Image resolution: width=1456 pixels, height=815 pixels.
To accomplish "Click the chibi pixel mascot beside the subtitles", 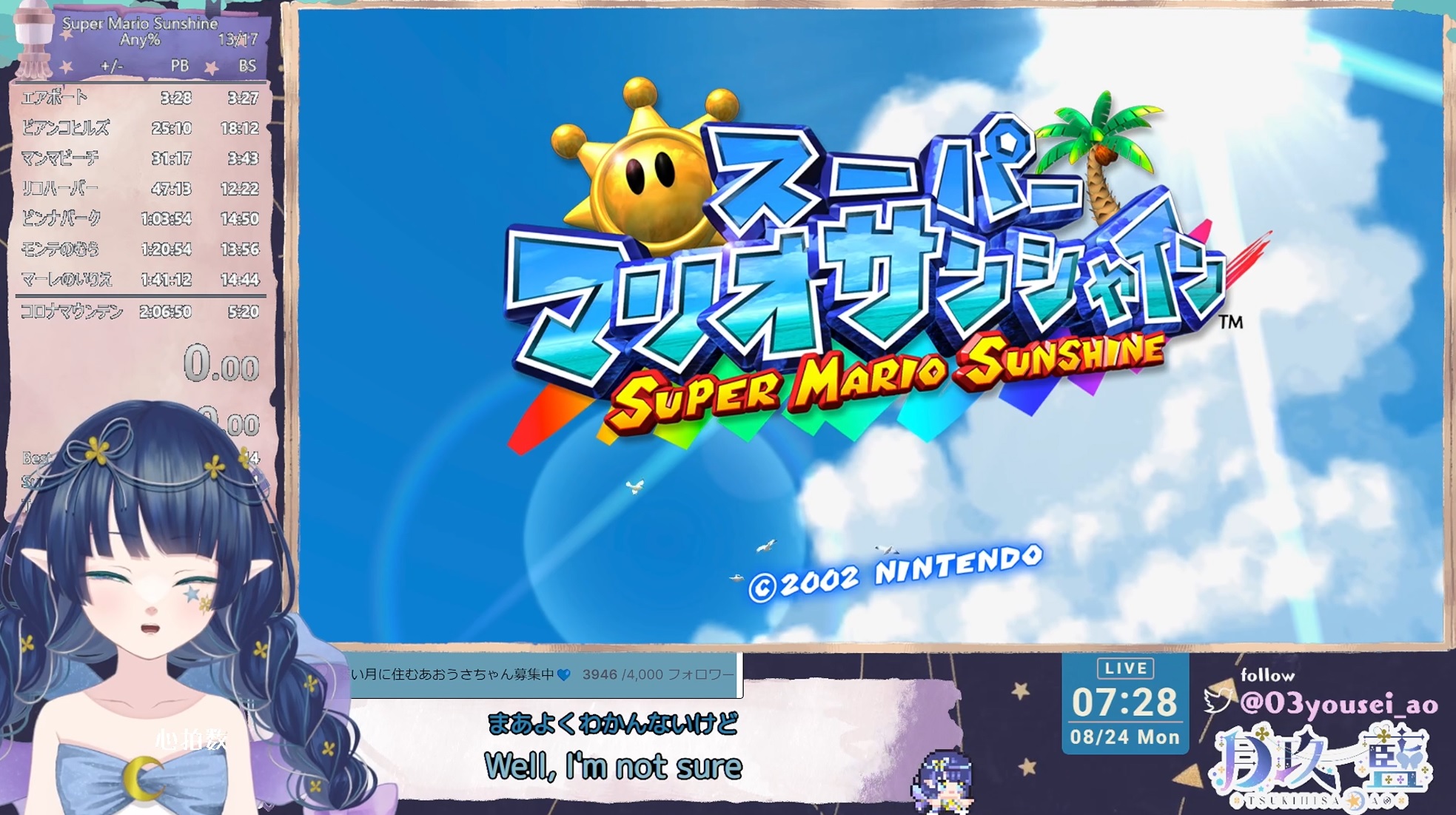I will tap(942, 781).
